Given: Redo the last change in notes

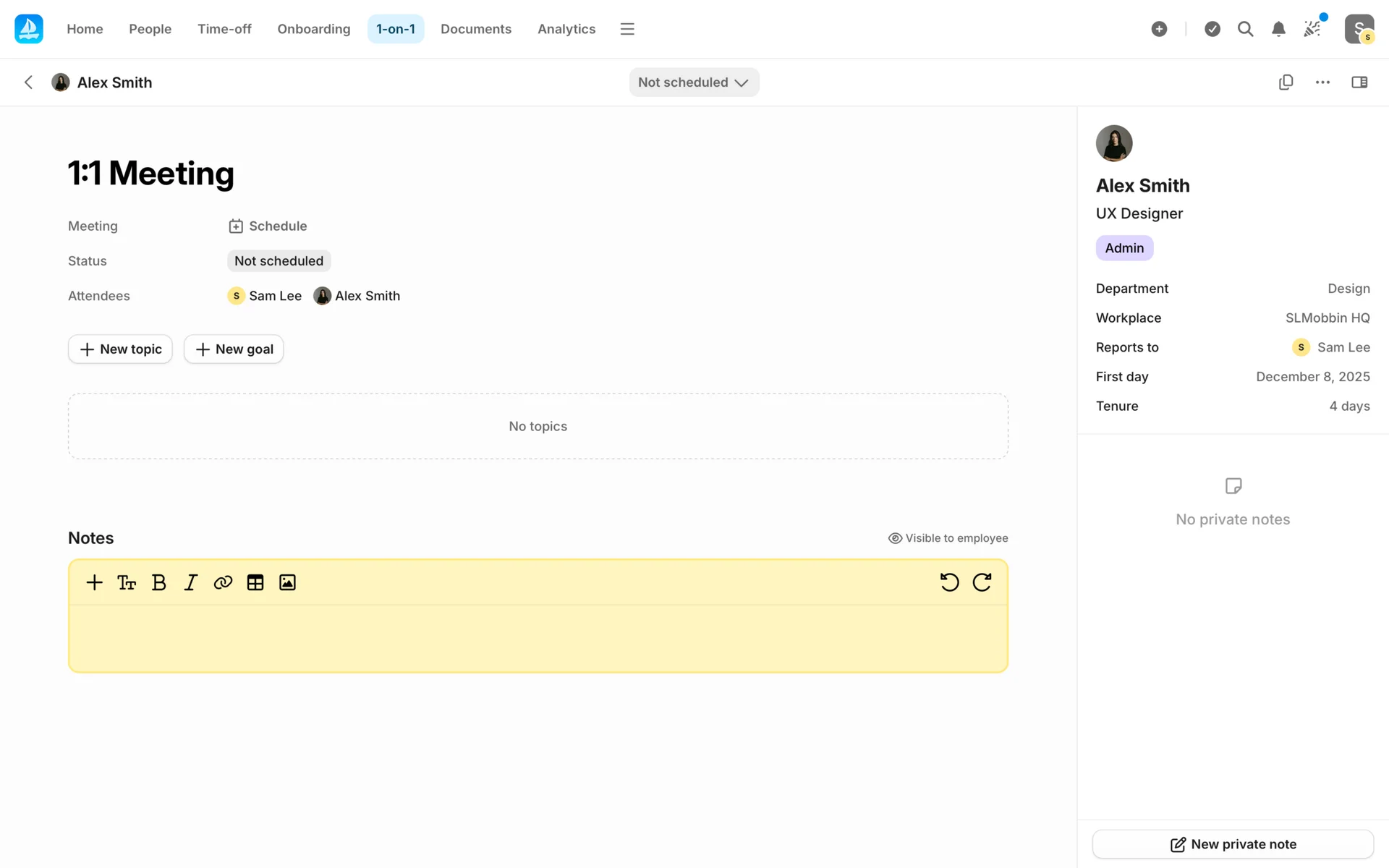Looking at the screenshot, I should point(982,582).
